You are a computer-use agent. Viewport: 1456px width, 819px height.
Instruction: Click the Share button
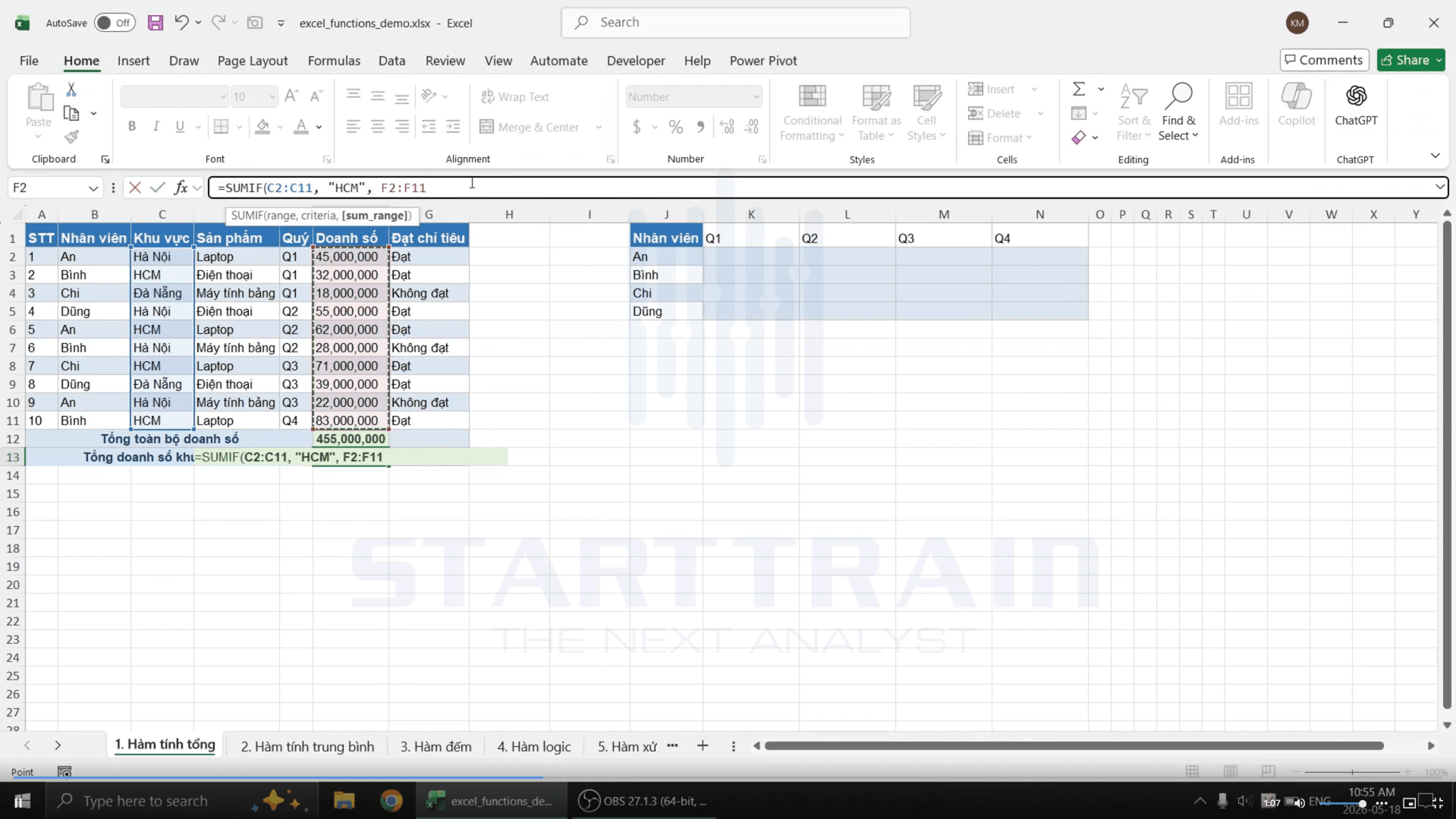point(1410,60)
